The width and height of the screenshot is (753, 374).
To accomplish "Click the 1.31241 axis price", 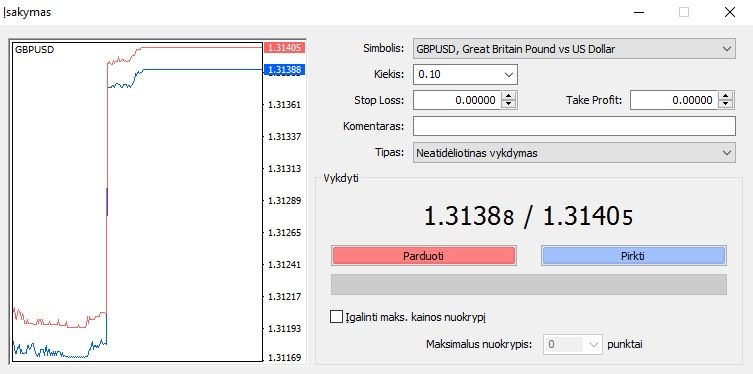I will coord(284,265).
